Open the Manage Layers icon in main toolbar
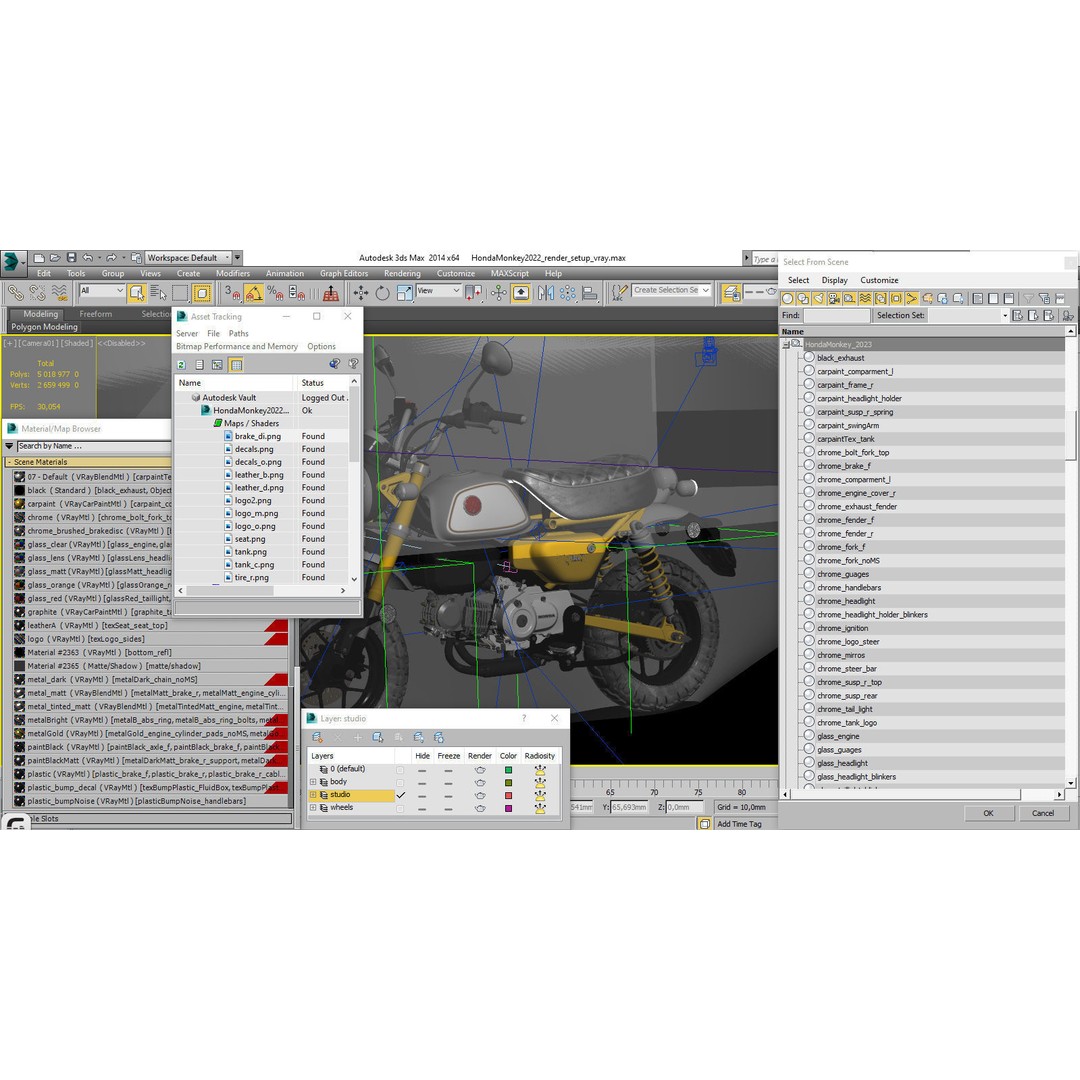1080x1080 pixels. click(x=731, y=293)
